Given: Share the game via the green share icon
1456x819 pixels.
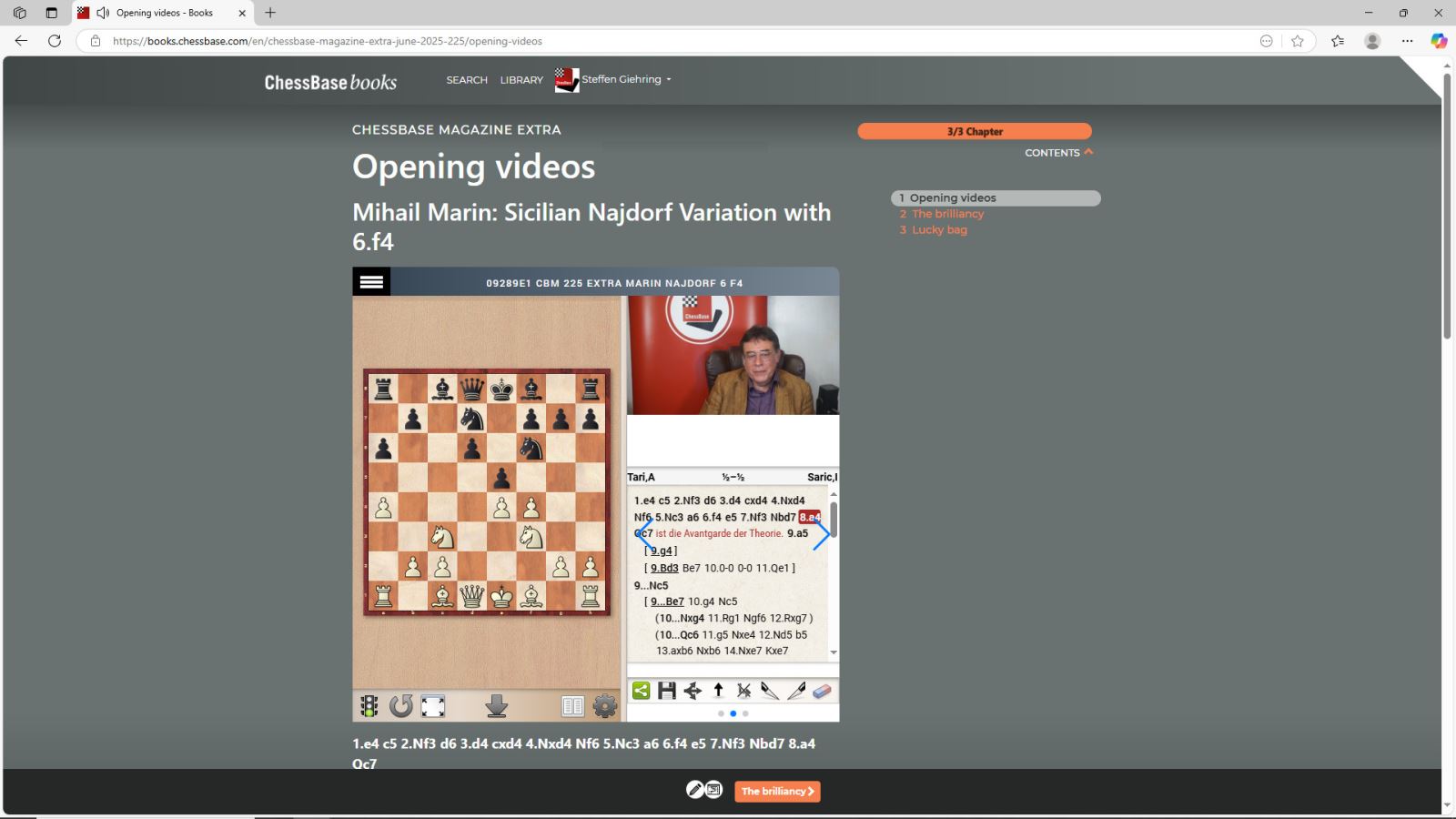Looking at the screenshot, I should tap(641, 691).
